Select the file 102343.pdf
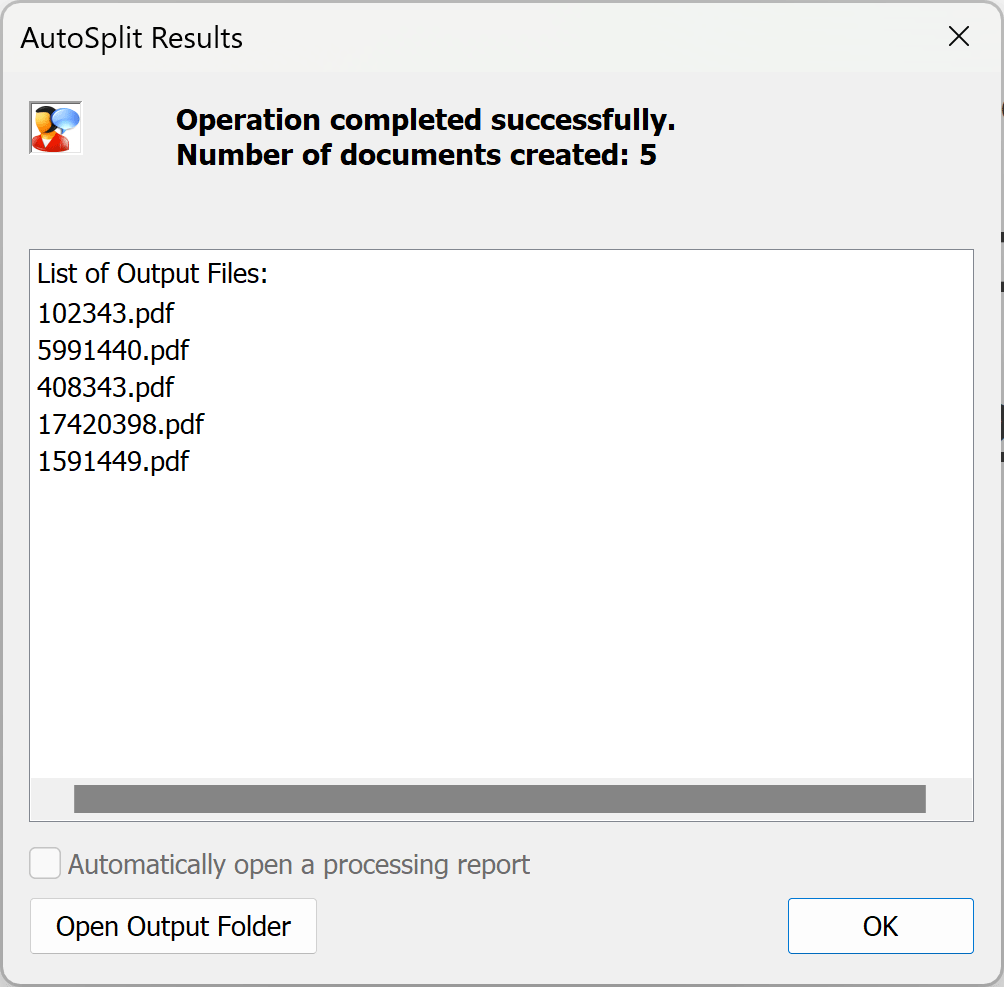Screen dimensions: 1004x987 (x=105, y=313)
